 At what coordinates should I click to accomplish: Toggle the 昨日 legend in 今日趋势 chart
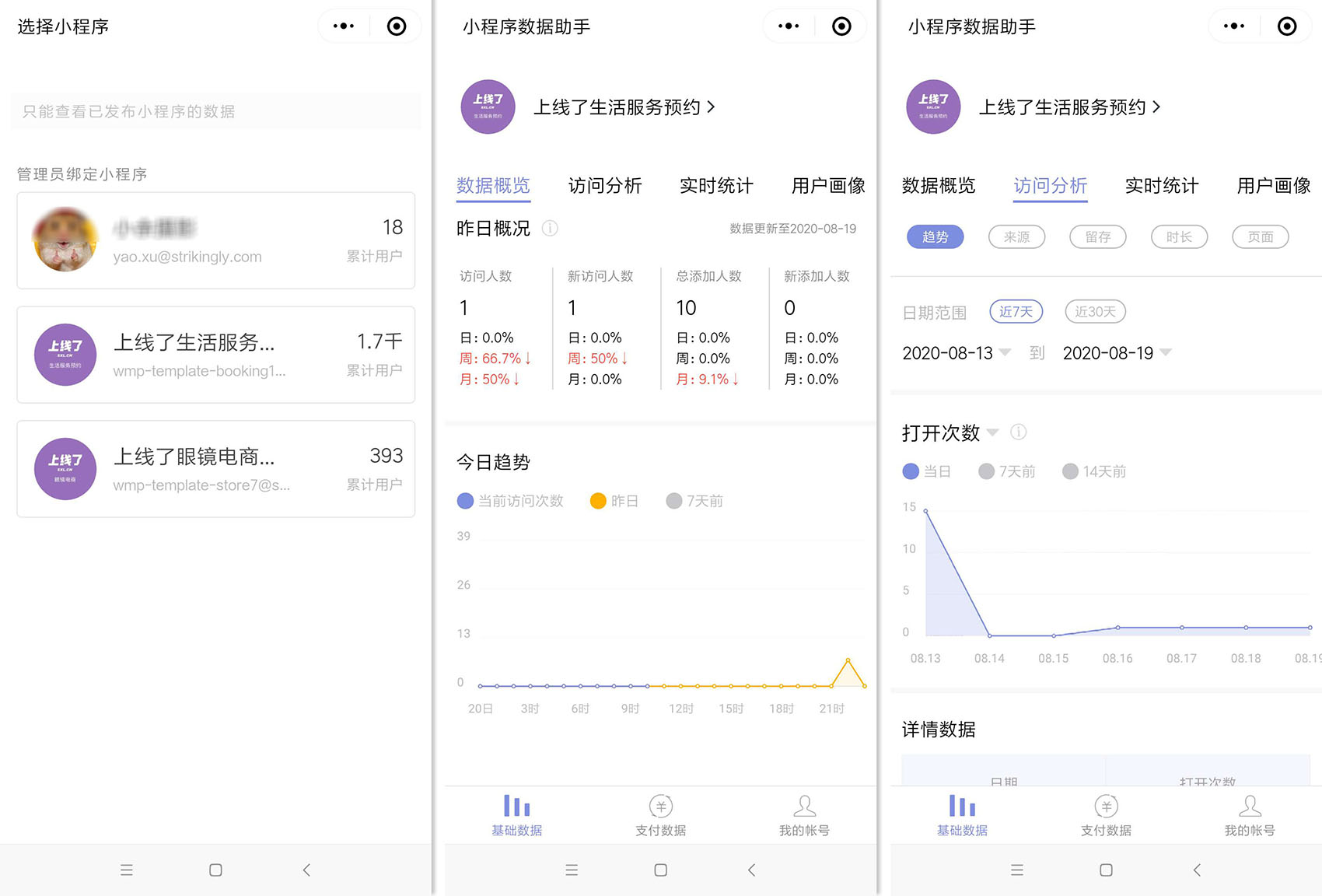point(614,501)
